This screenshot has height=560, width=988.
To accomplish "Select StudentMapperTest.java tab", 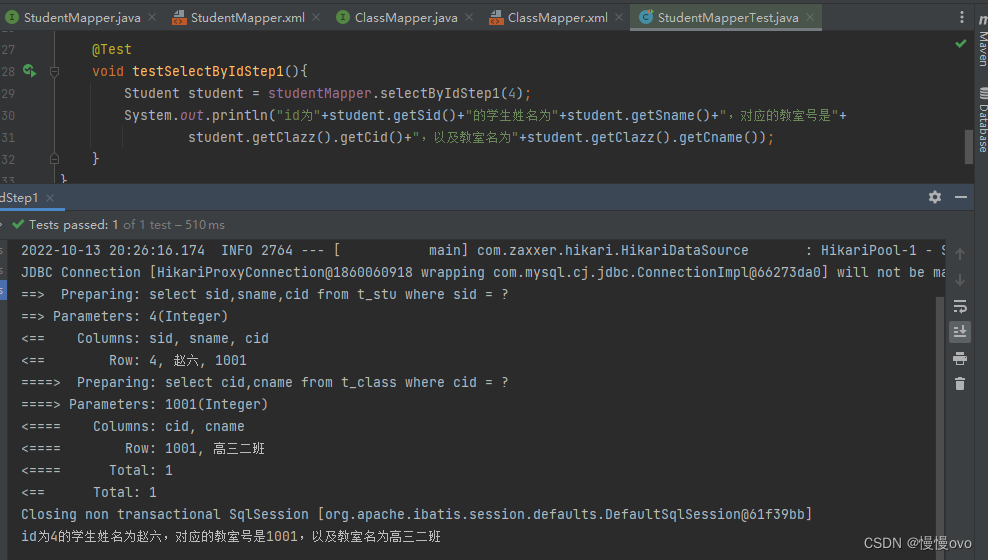I will 727,18.
